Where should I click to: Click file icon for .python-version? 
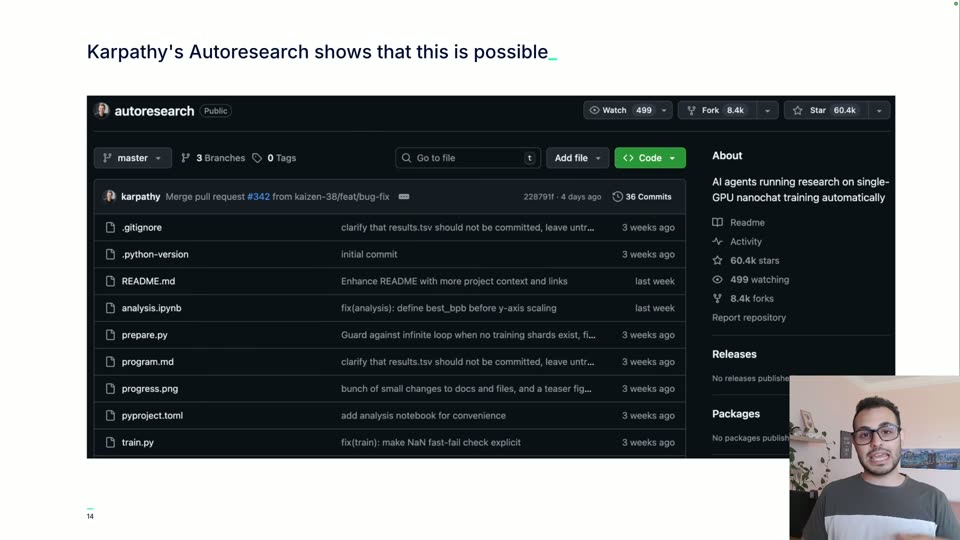coord(110,254)
